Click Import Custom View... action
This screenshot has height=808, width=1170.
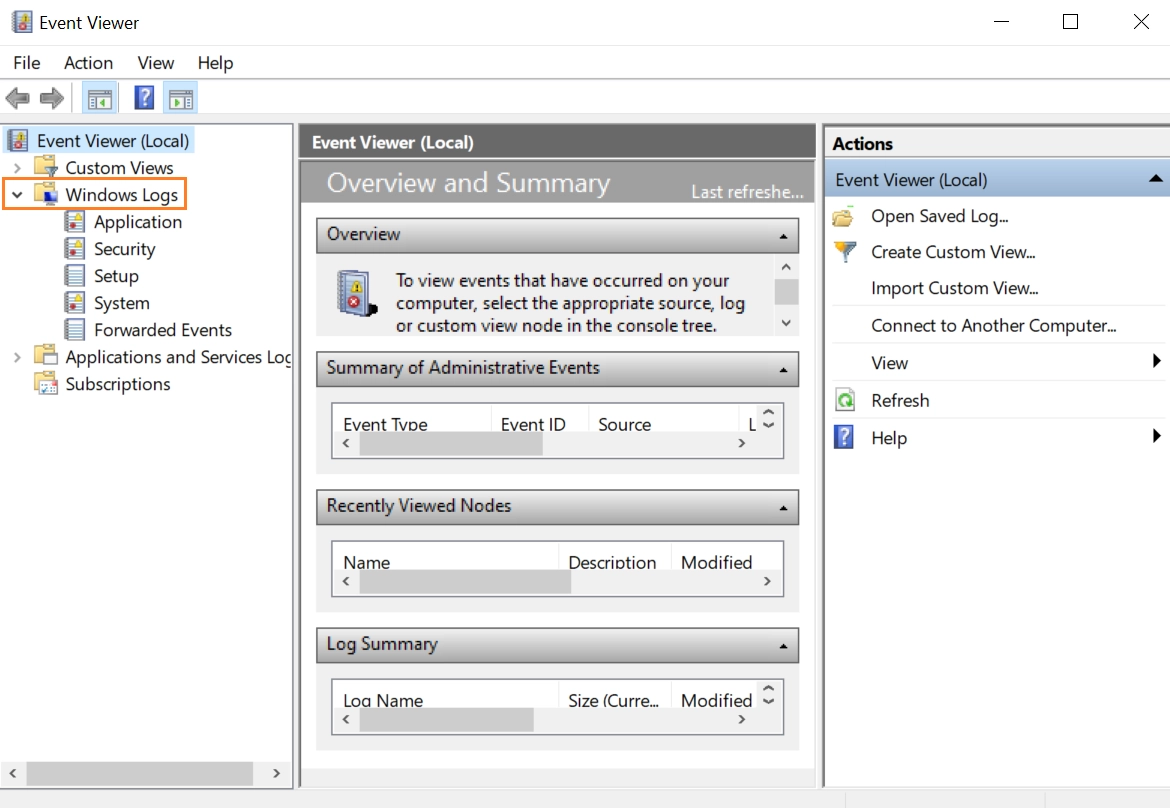click(954, 288)
